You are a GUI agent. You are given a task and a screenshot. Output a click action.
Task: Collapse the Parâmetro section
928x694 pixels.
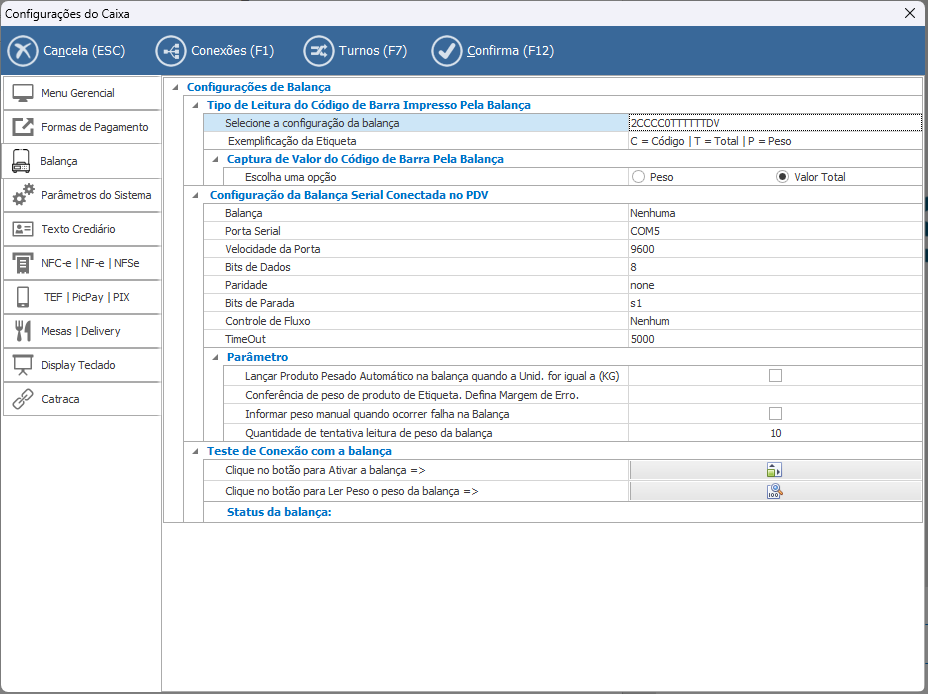[x=214, y=357]
